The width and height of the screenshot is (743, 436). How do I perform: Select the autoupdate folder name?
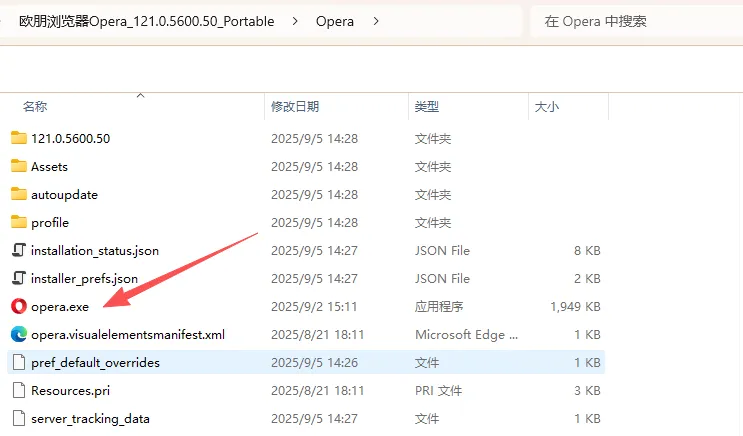[64, 194]
